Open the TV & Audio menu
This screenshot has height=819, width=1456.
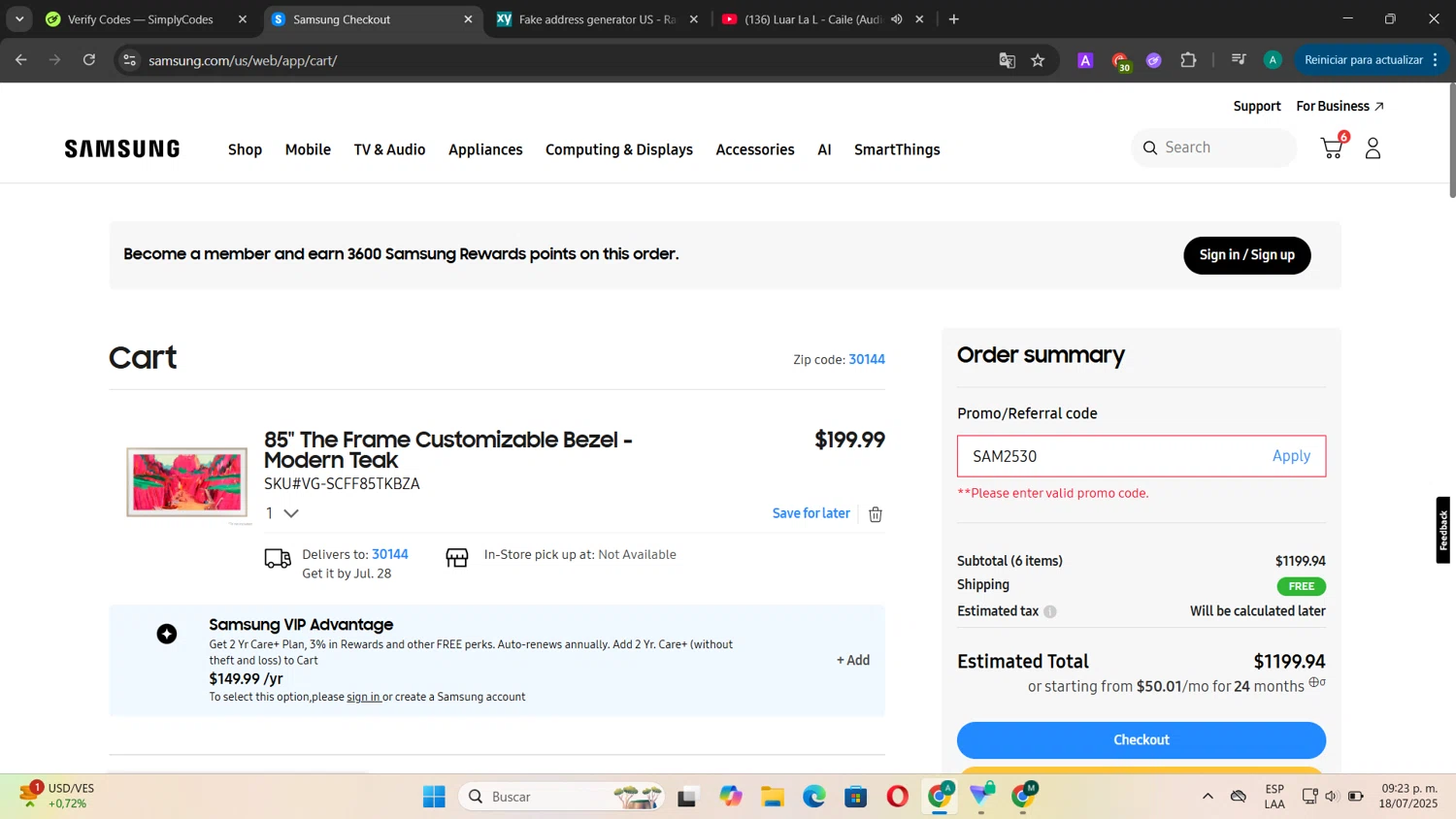pyautogui.click(x=389, y=149)
